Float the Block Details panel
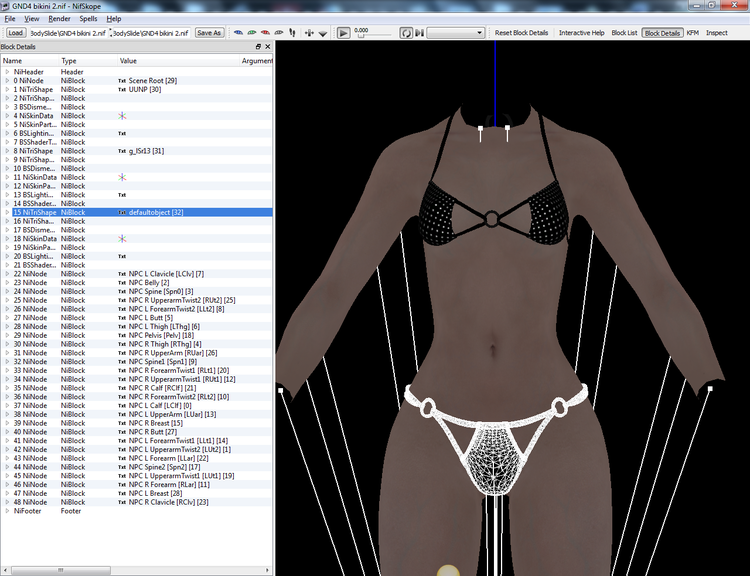The image size is (750, 576). coord(258,46)
